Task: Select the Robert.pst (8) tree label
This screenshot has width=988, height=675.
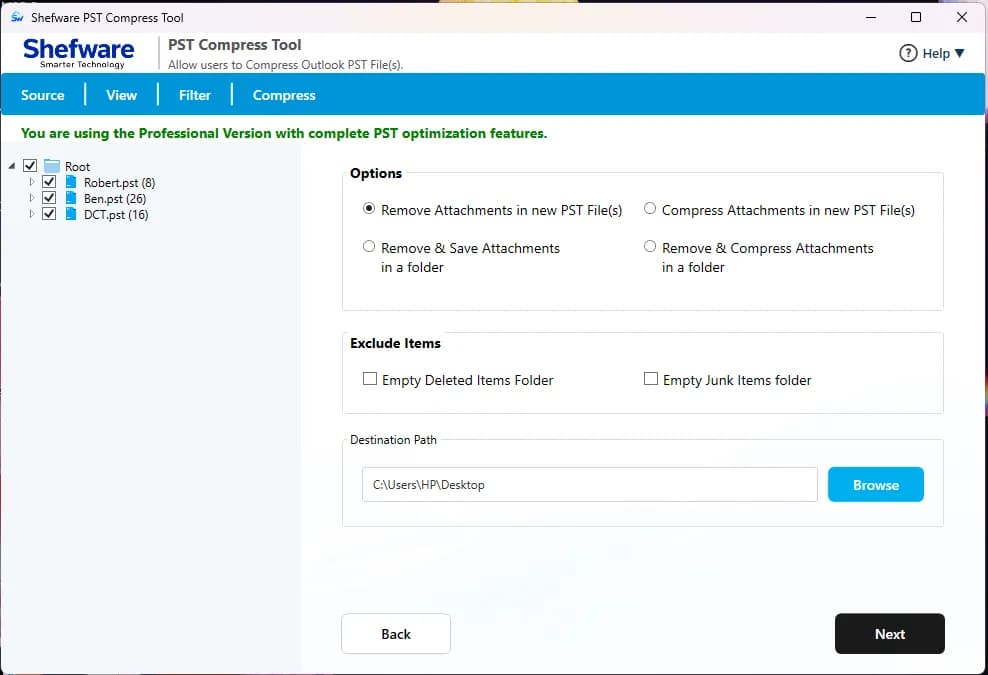Action: (x=119, y=183)
